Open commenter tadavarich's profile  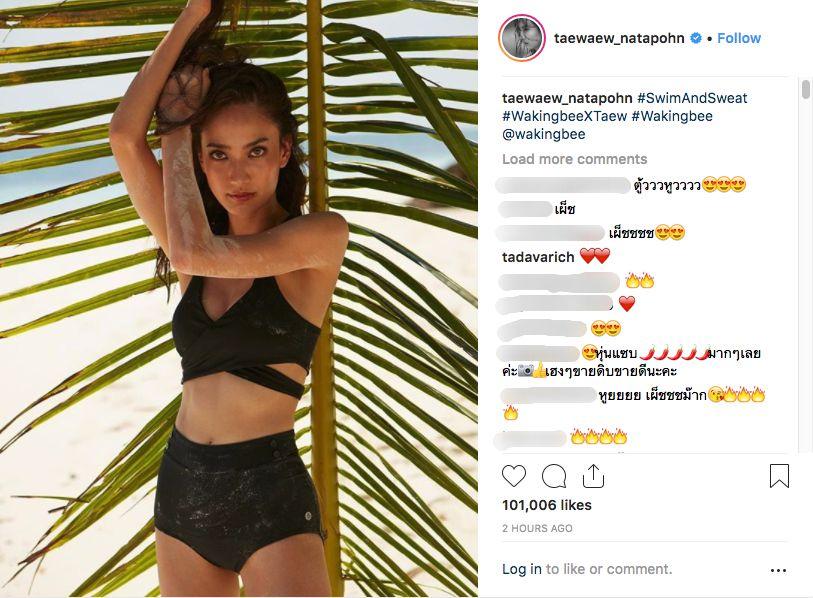pyautogui.click(x=538, y=257)
